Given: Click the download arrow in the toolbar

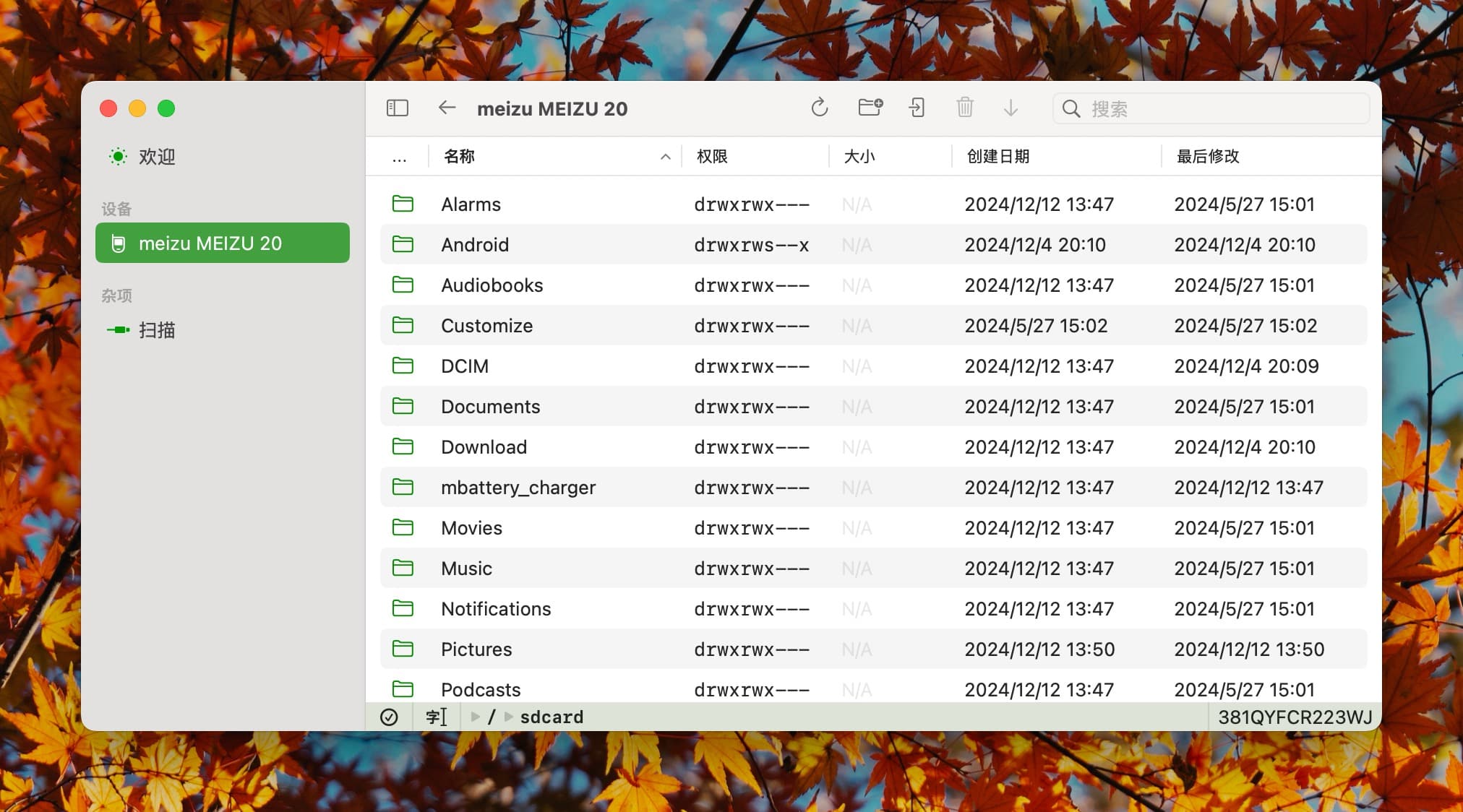Looking at the screenshot, I should tap(1011, 108).
